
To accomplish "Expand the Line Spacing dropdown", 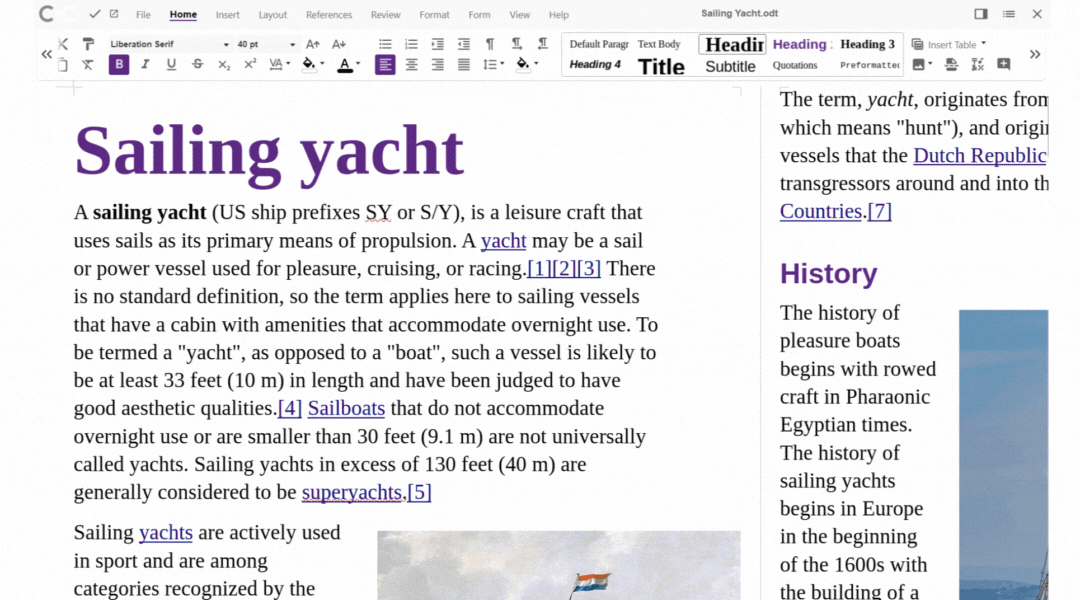I will (x=501, y=64).
